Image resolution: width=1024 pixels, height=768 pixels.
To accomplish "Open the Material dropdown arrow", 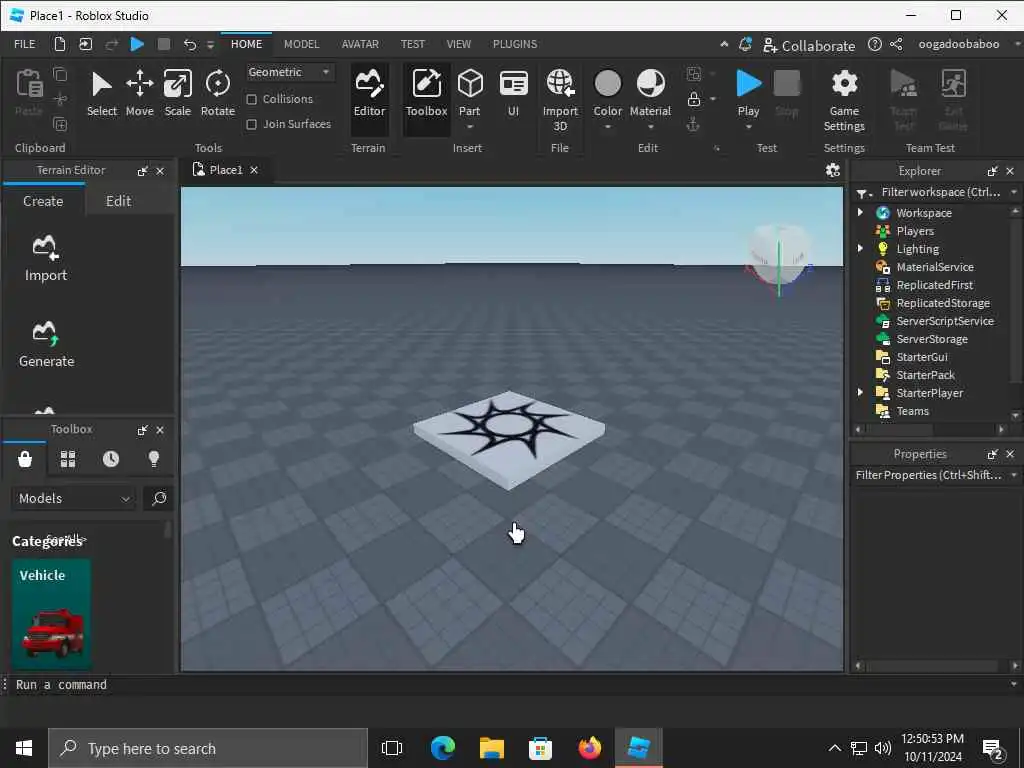I will coord(650,127).
